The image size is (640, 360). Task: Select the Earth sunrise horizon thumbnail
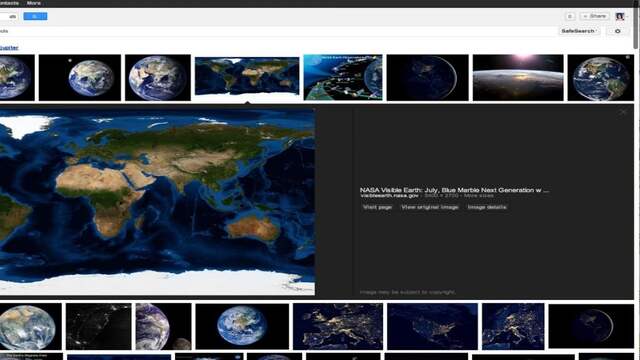[518, 78]
